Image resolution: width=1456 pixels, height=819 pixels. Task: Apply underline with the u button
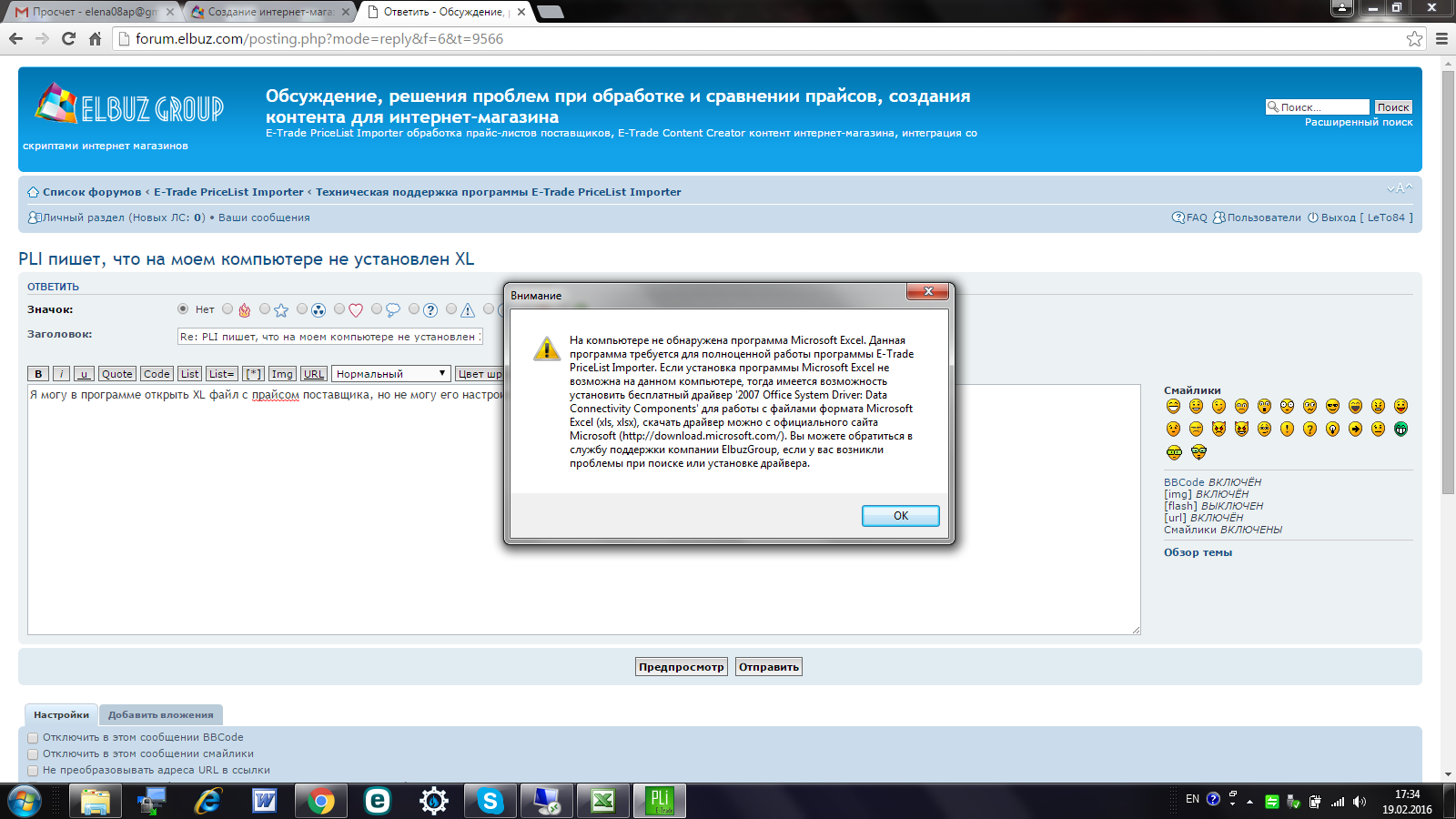[84, 374]
